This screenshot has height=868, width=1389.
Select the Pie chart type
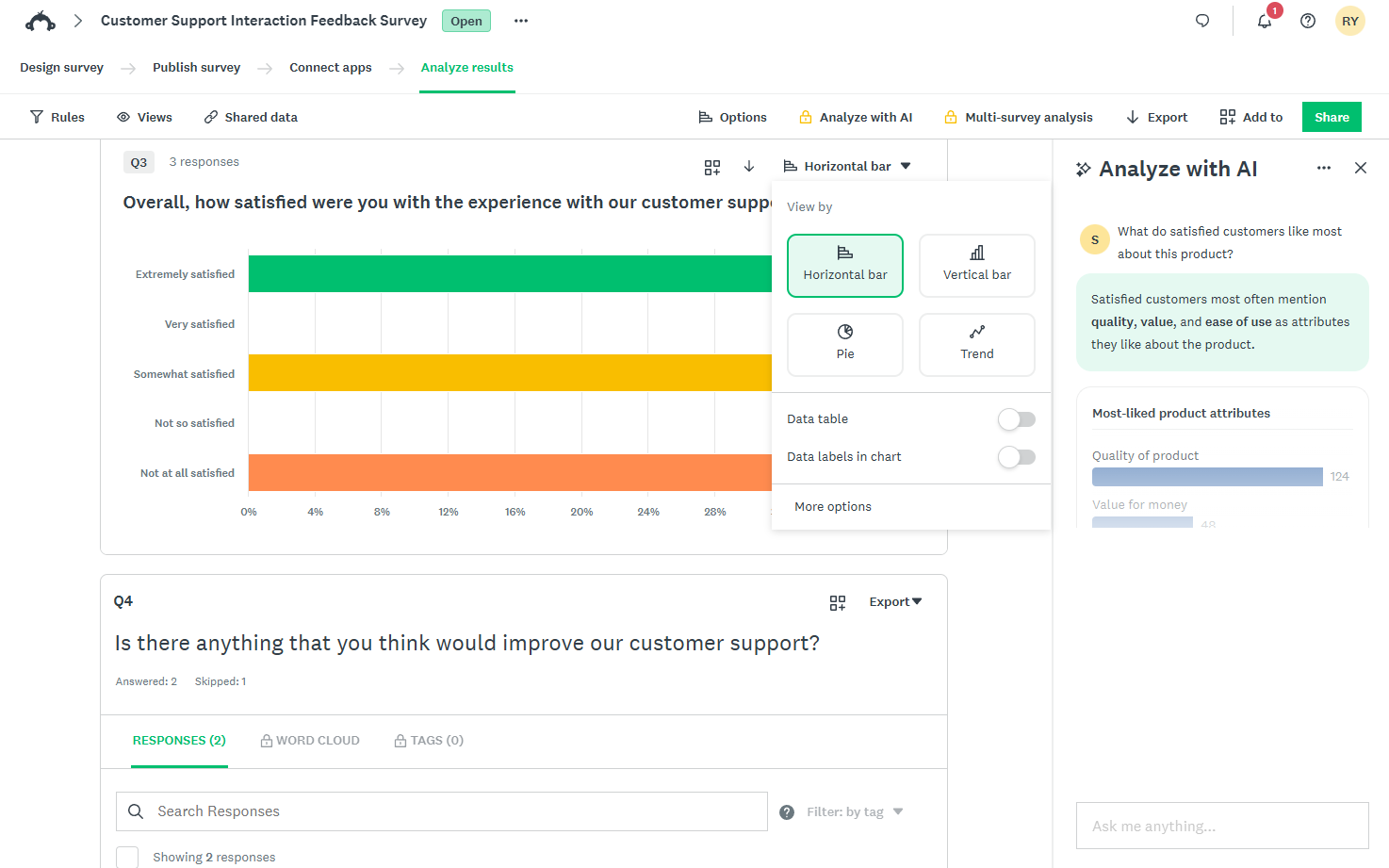(845, 345)
